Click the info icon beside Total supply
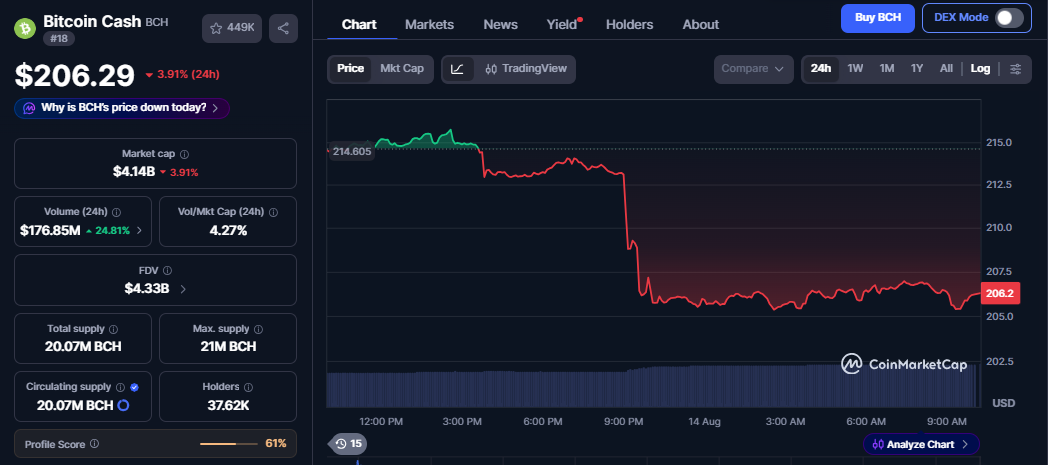Screen dimensions: 1048x465 pos(114,329)
